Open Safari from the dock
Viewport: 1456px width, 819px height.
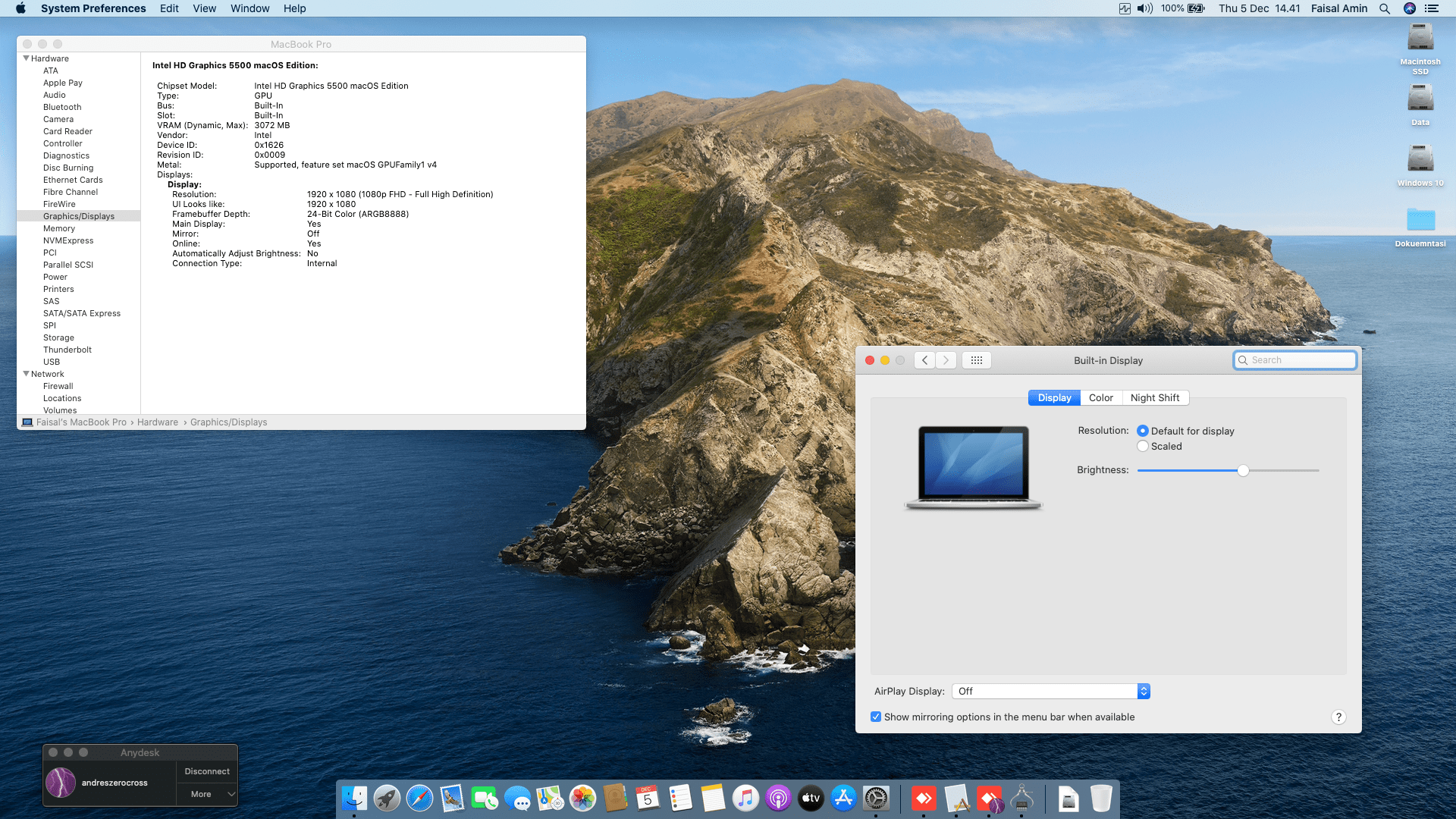tap(419, 798)
